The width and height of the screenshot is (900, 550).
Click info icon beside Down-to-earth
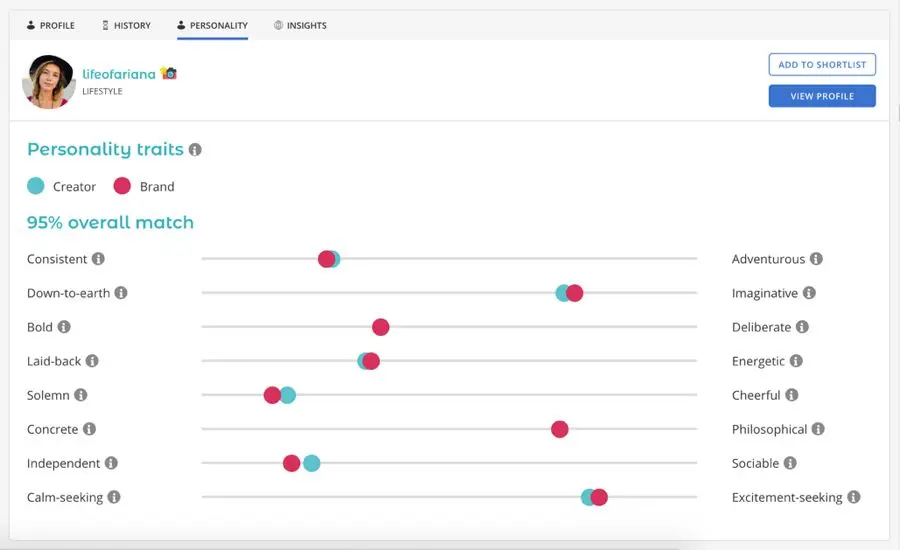pyautogui.click(x=121, y=293)
